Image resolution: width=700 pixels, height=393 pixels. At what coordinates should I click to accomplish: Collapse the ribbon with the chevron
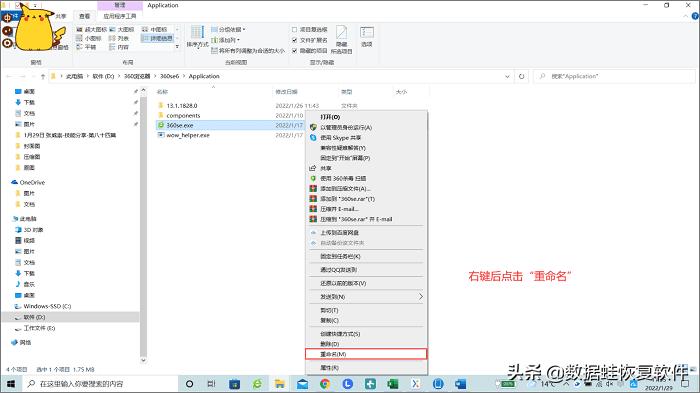pos(686,16)
